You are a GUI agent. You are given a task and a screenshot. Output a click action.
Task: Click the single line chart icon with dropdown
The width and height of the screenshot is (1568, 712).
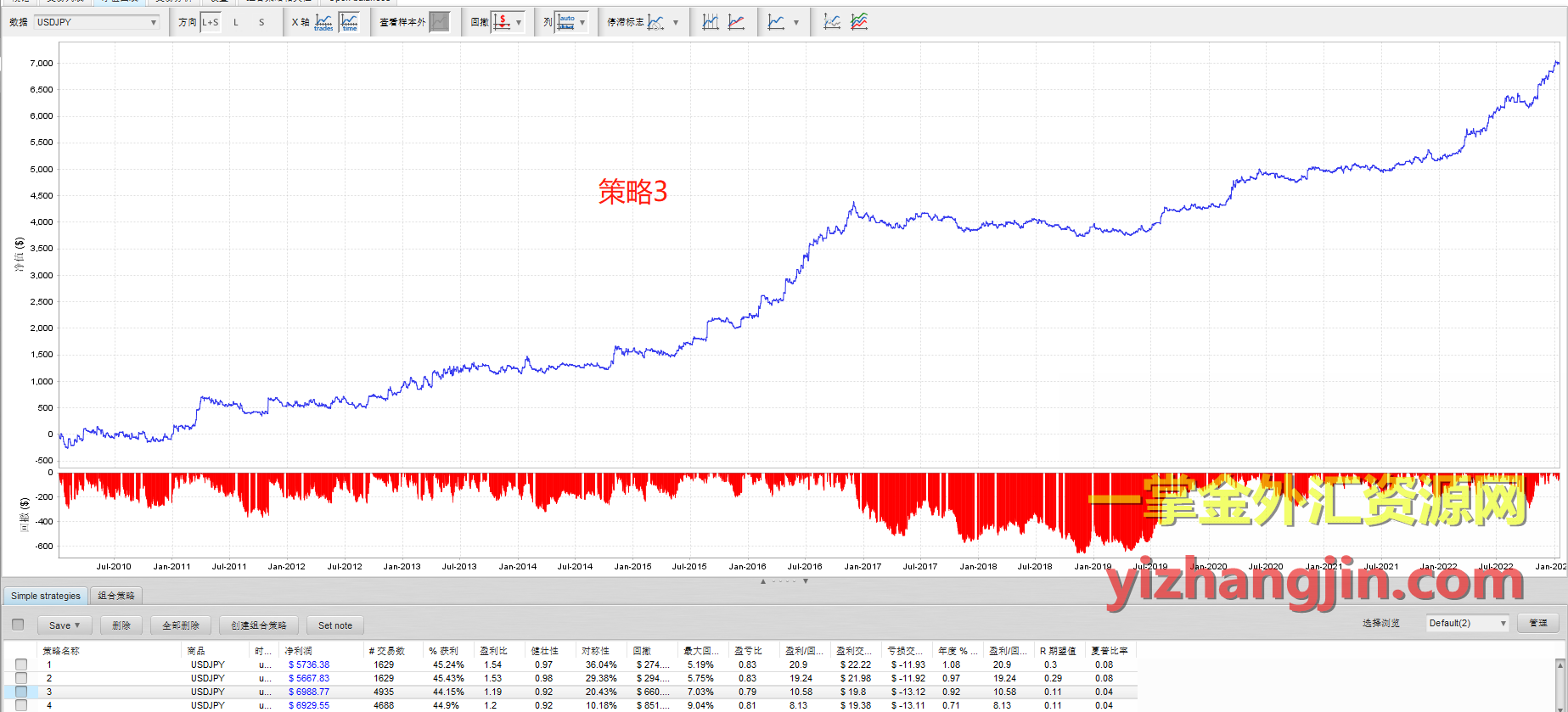776,22
